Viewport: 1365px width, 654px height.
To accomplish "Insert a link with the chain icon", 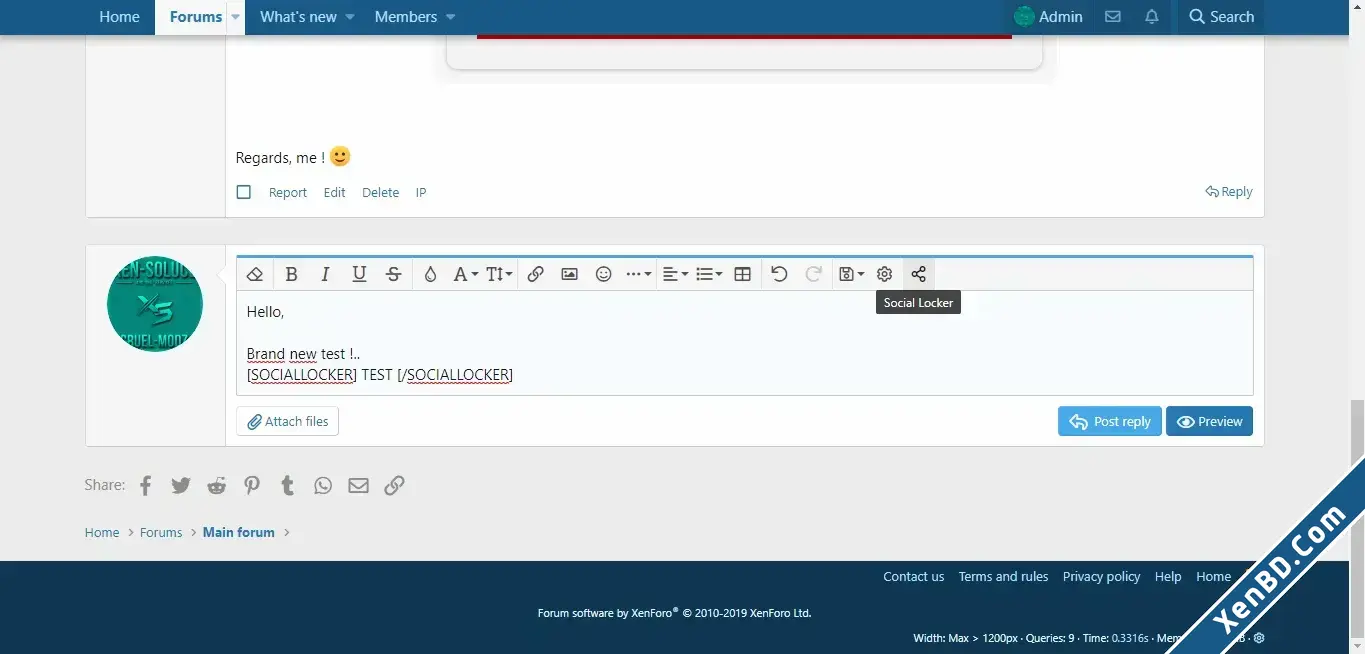I will (x=535, y=274).
